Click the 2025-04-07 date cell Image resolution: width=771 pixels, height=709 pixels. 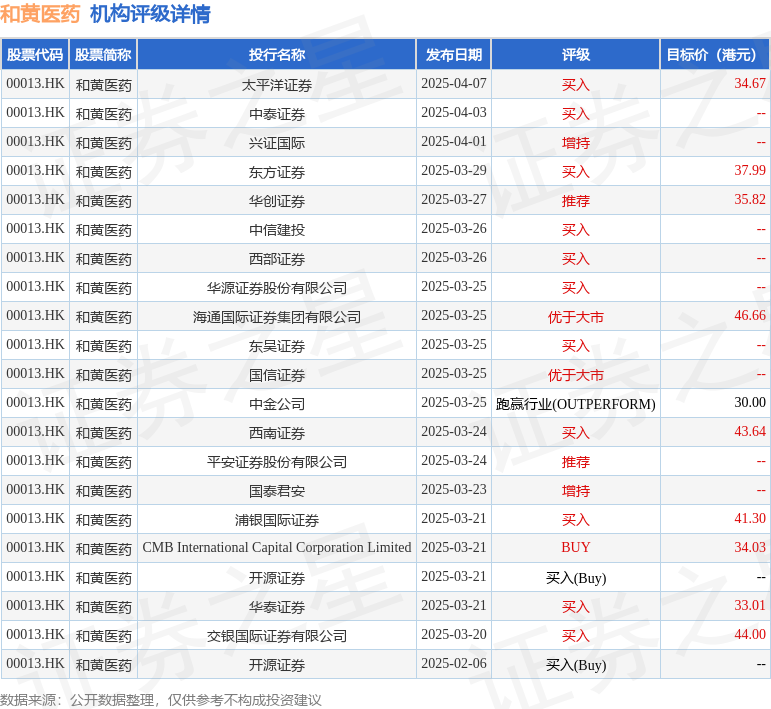click(x=454, y=84)
